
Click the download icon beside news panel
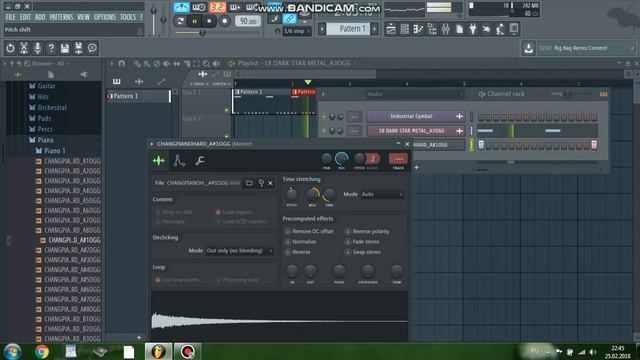(x=529, y=48)
